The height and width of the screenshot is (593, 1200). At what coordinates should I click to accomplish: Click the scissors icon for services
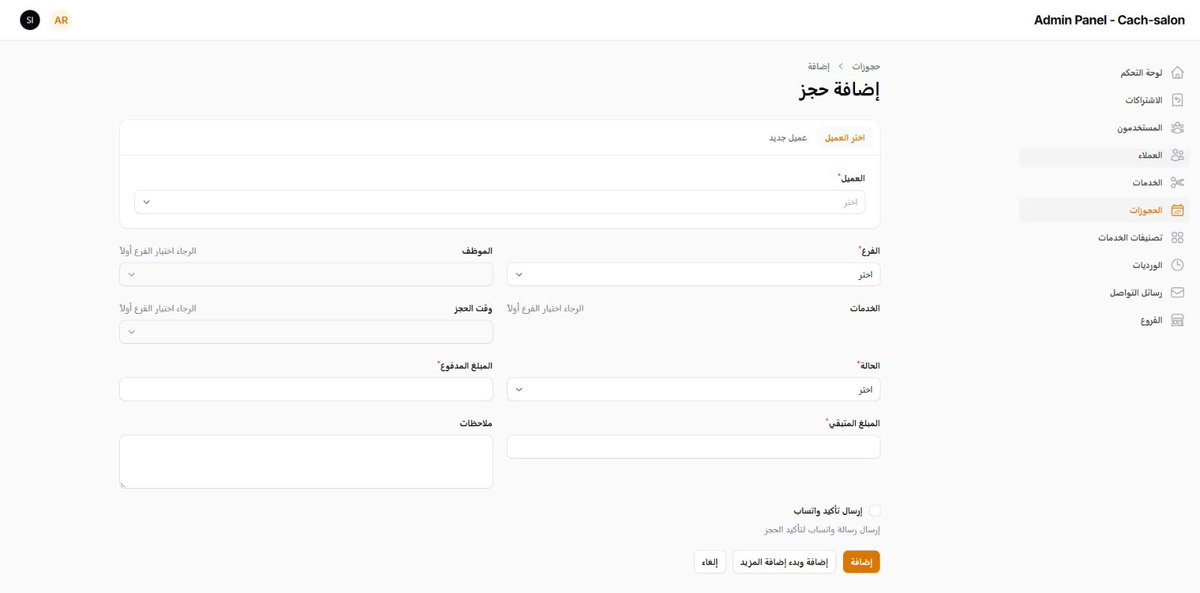pos(1177,183)
